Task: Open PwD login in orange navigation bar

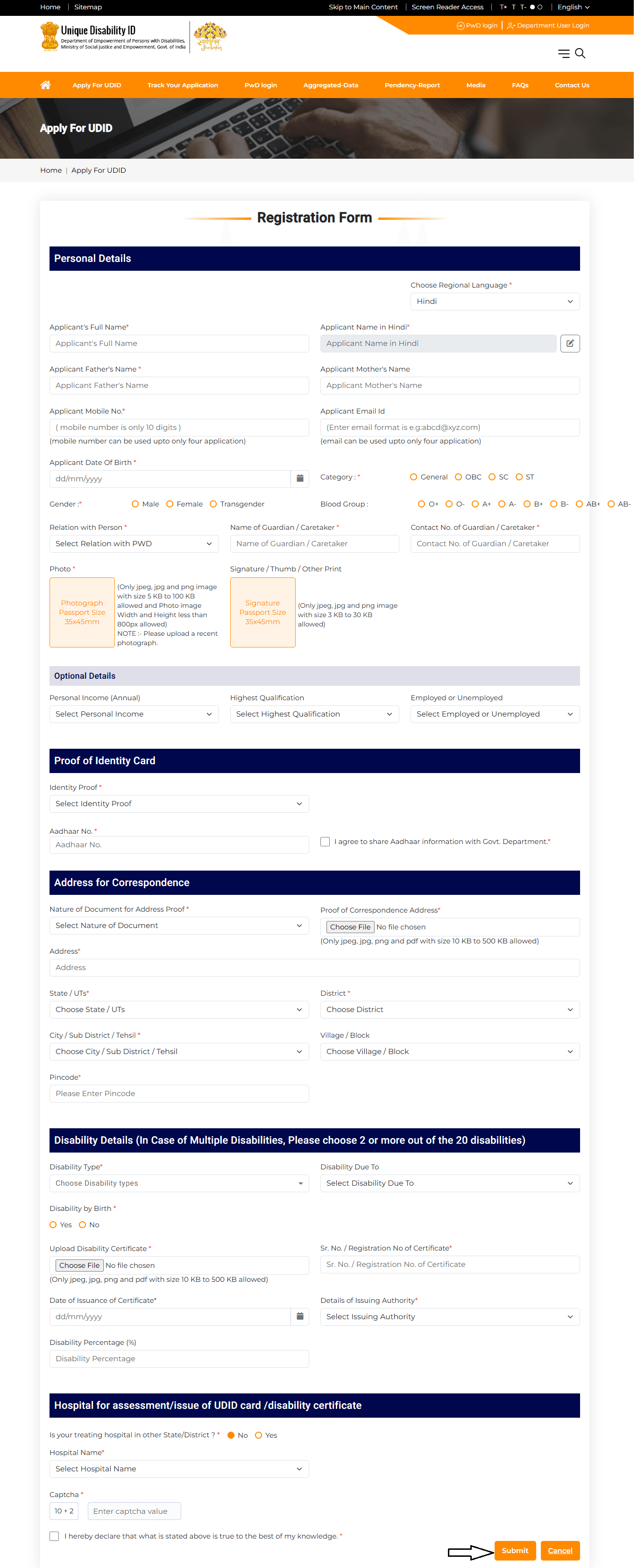Action: [261, 85]
